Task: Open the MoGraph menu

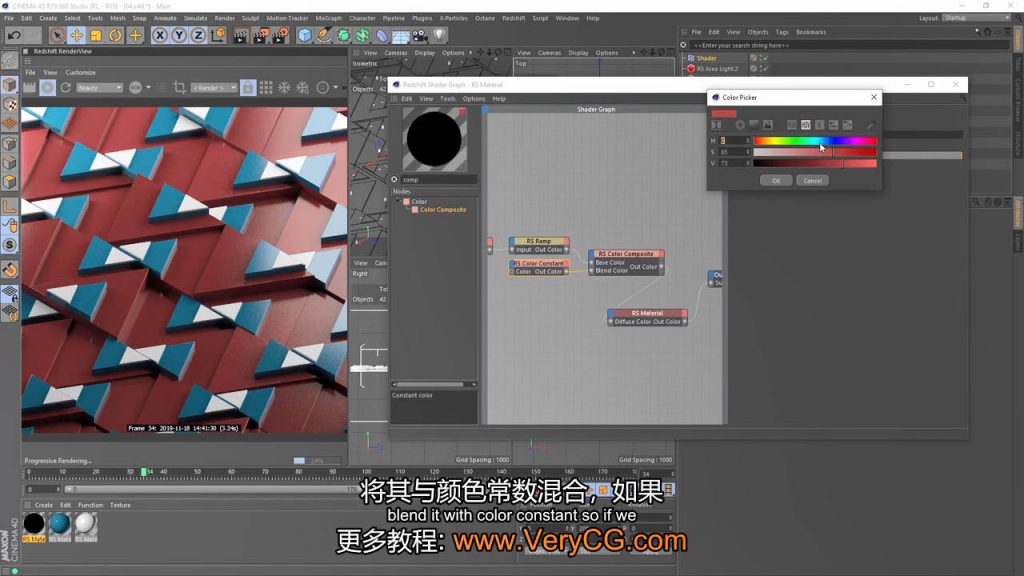Action: tap(328, 18)
